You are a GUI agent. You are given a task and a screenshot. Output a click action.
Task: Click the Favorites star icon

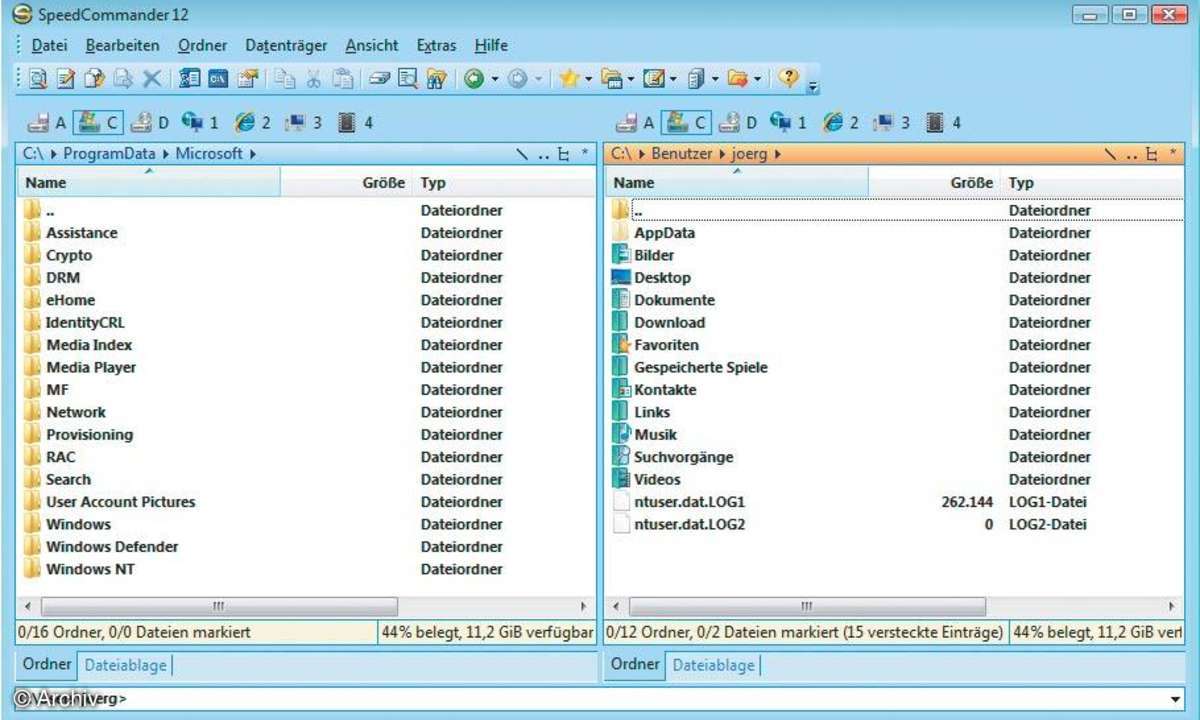click(569, 78)
